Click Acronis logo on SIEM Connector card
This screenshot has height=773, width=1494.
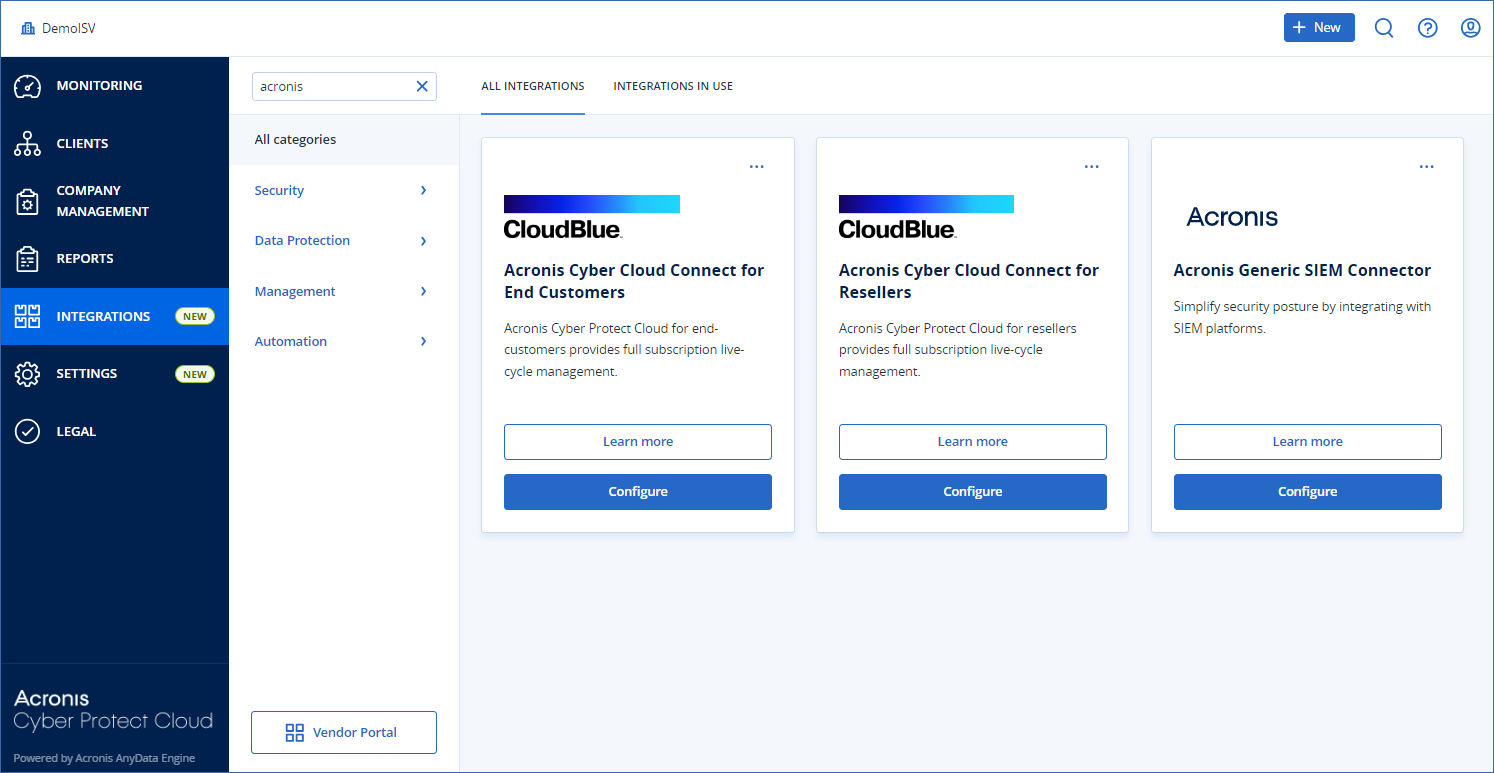1232,217
